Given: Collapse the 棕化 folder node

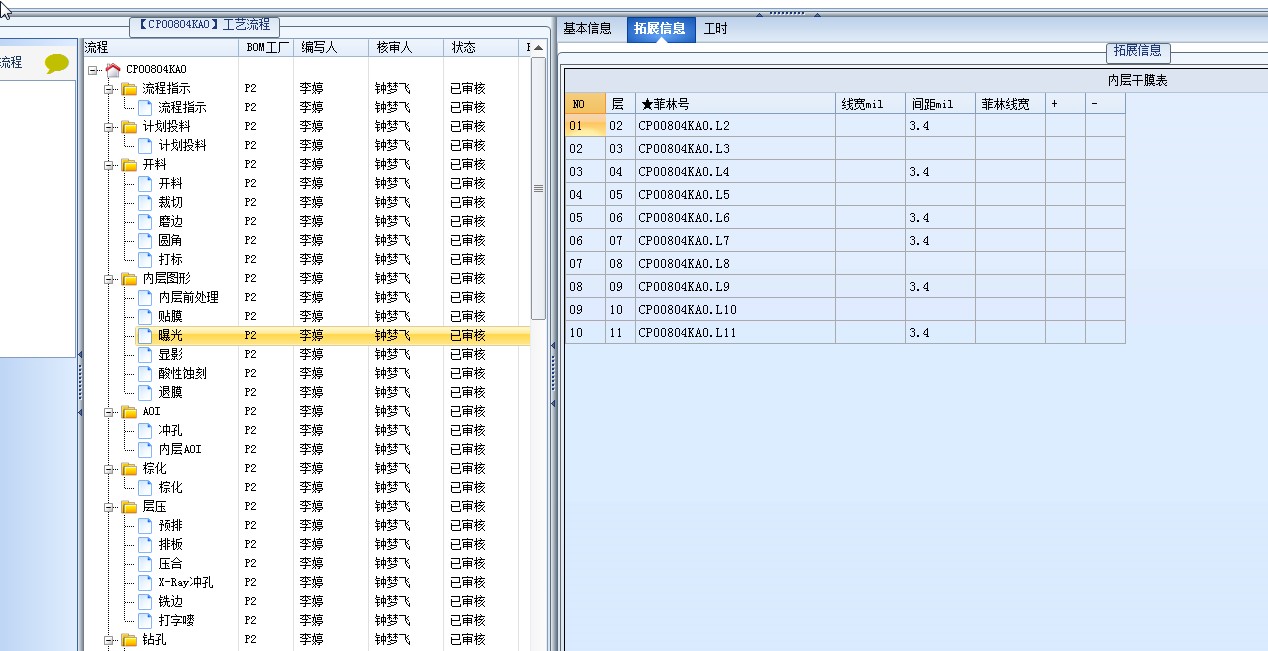Looking at the screenshot, I should [109, 469].
